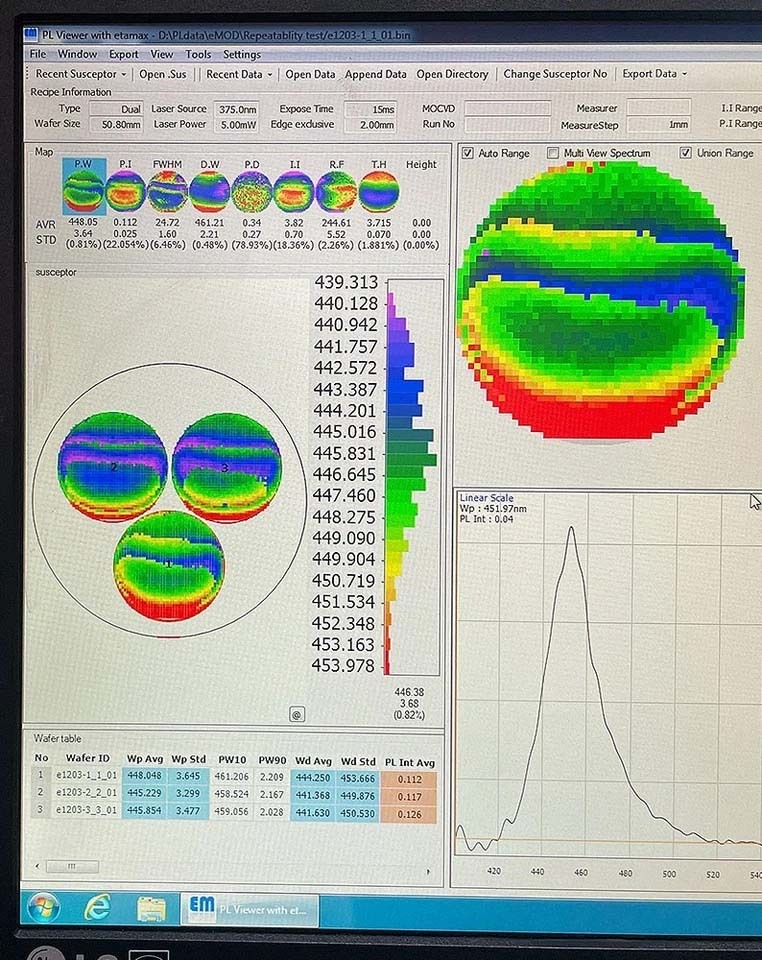Viewport: 762px width, 960px height.
Task: Open Internet Explorer from the taskbar
Action: [x=98, y=907]
